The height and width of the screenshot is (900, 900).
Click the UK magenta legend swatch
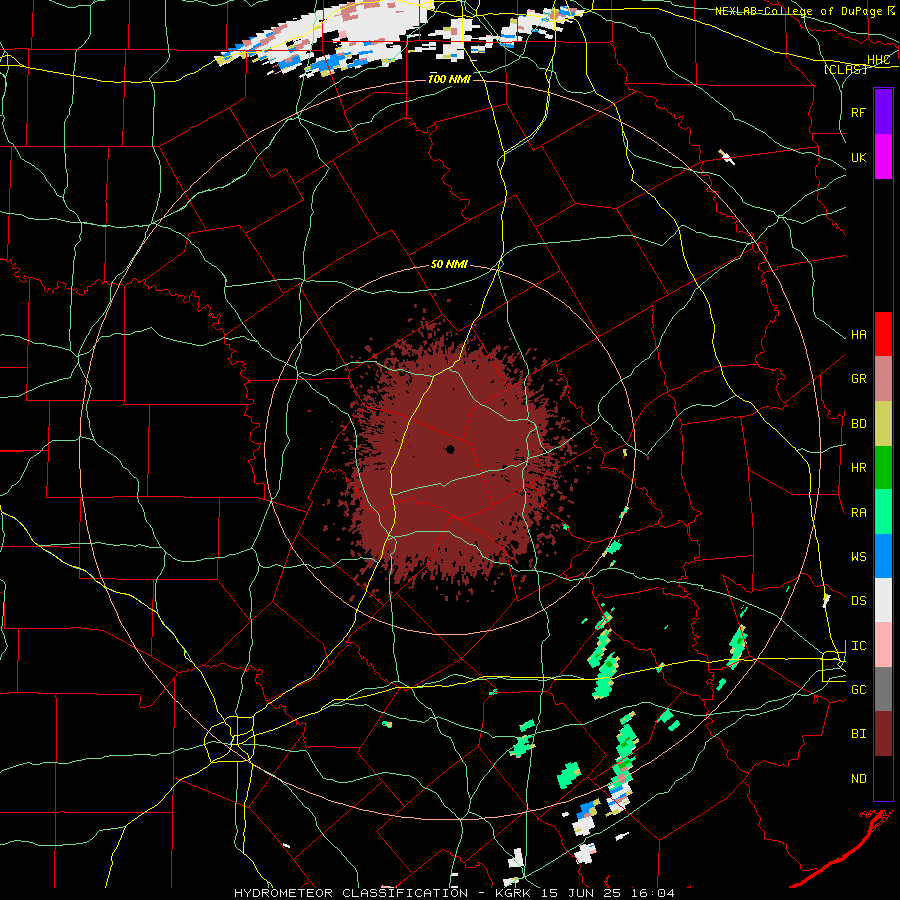tap(883, 157)
